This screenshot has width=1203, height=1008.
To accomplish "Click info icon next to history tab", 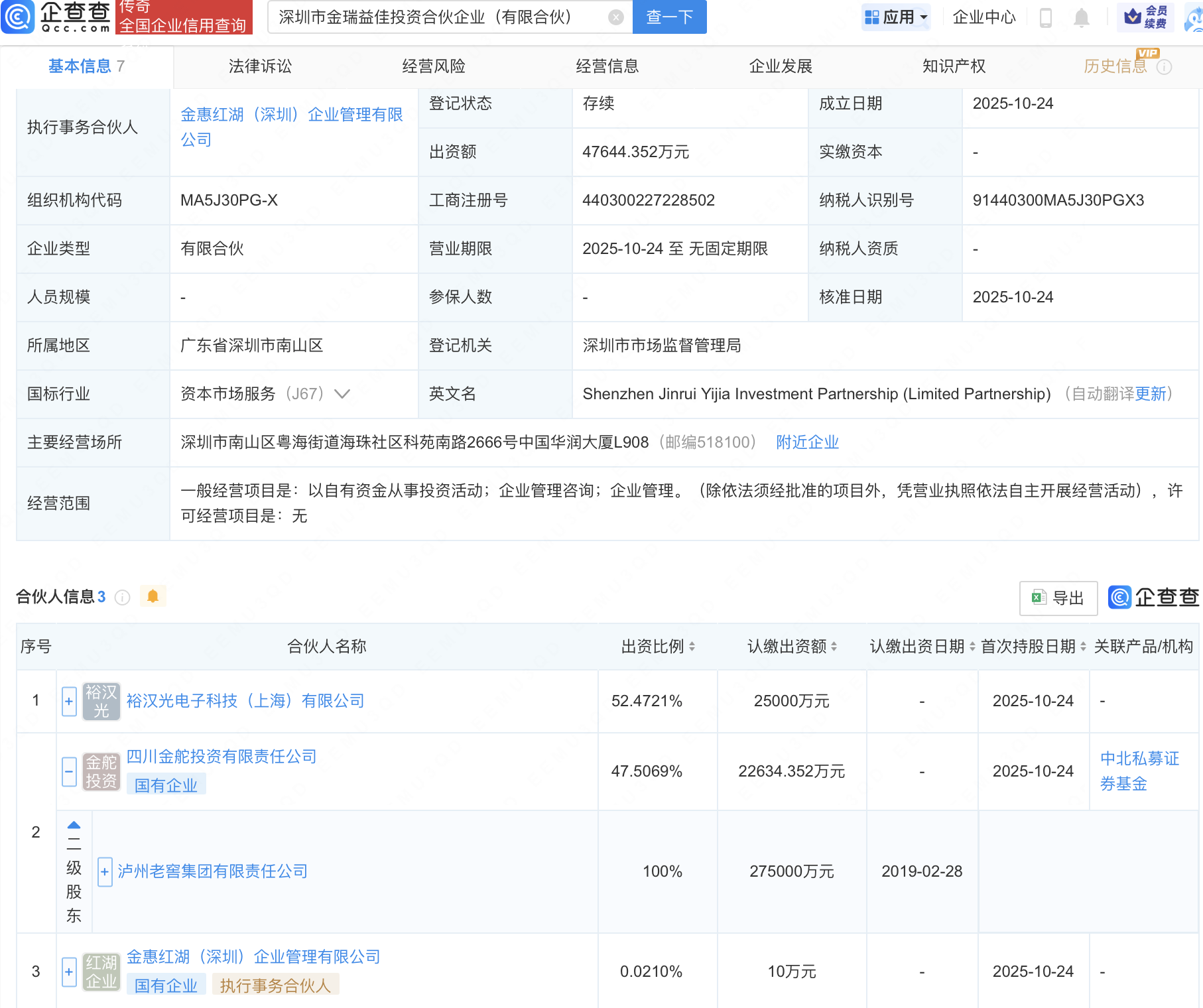I will [x=1164, y=67].
